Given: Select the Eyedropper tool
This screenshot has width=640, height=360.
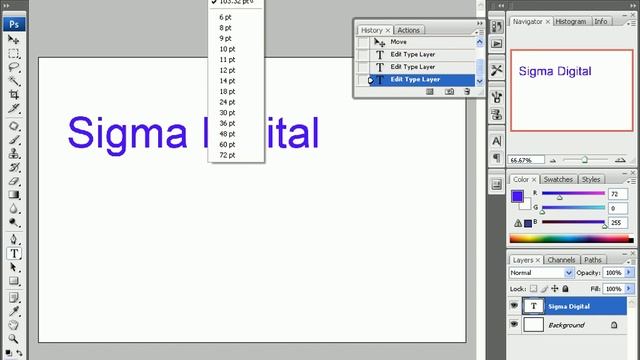Looking at the screenshot, I should (x=13, y=311).
